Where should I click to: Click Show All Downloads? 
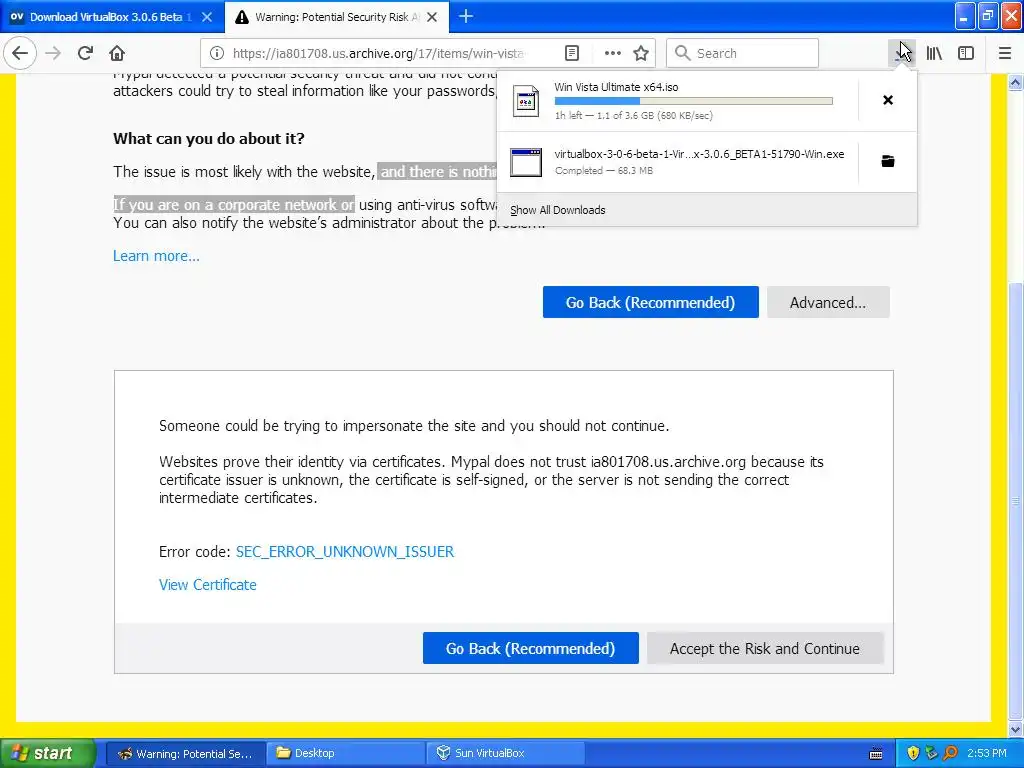[558, 210]
